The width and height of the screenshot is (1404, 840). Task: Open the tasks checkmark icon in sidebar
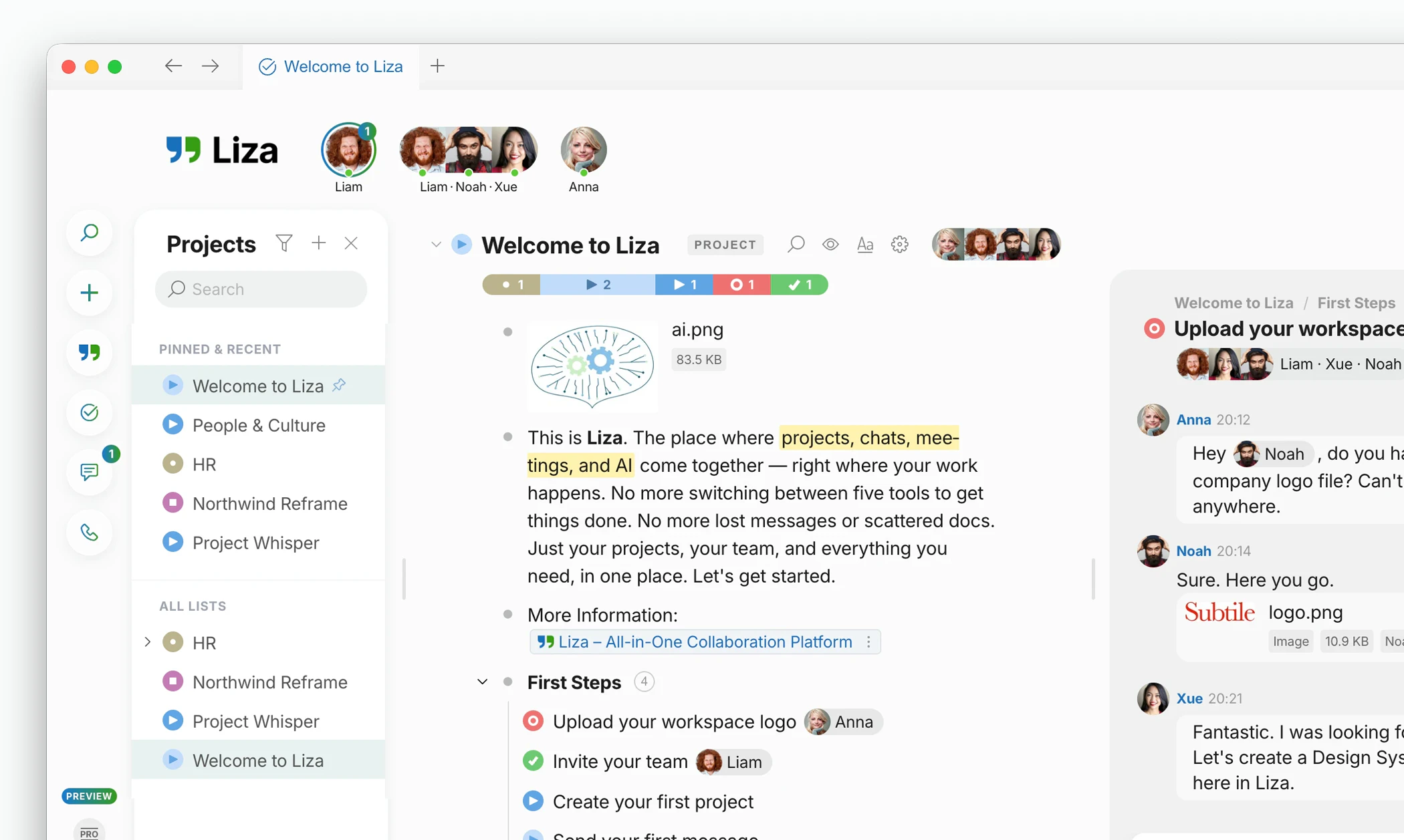[89, 412]
